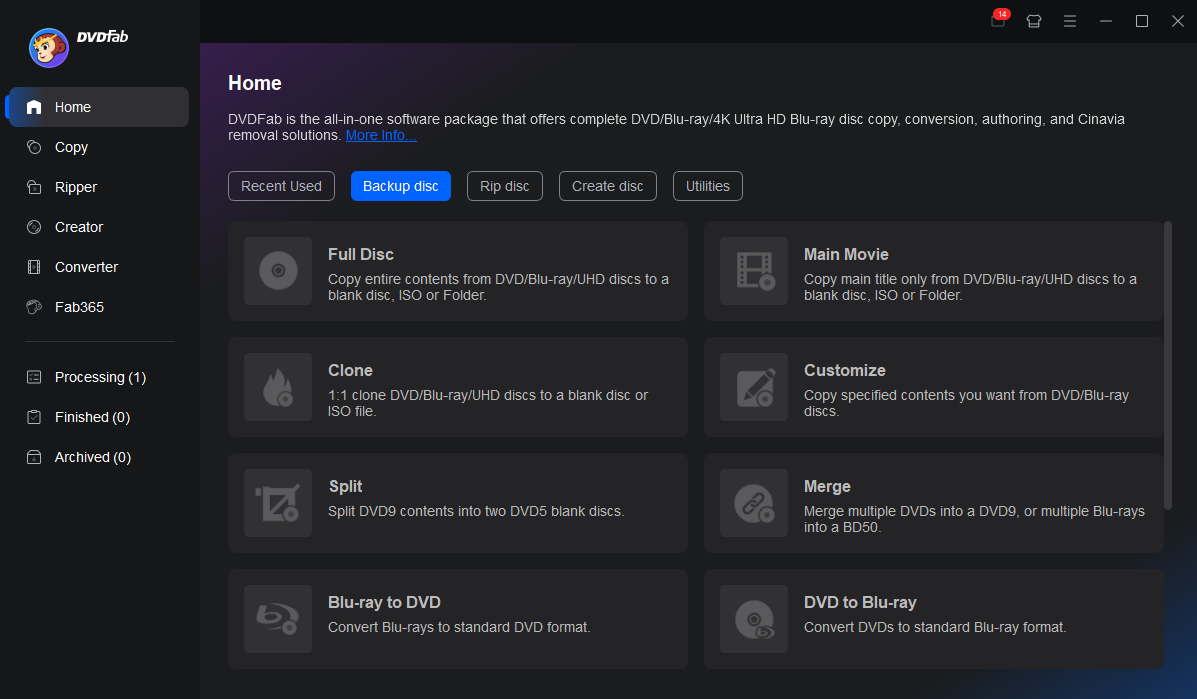The width and height of the screenshot is (1197, 699).
Task: Choose the DVD to Blu-ray title
Action: (x=860, y=602)
